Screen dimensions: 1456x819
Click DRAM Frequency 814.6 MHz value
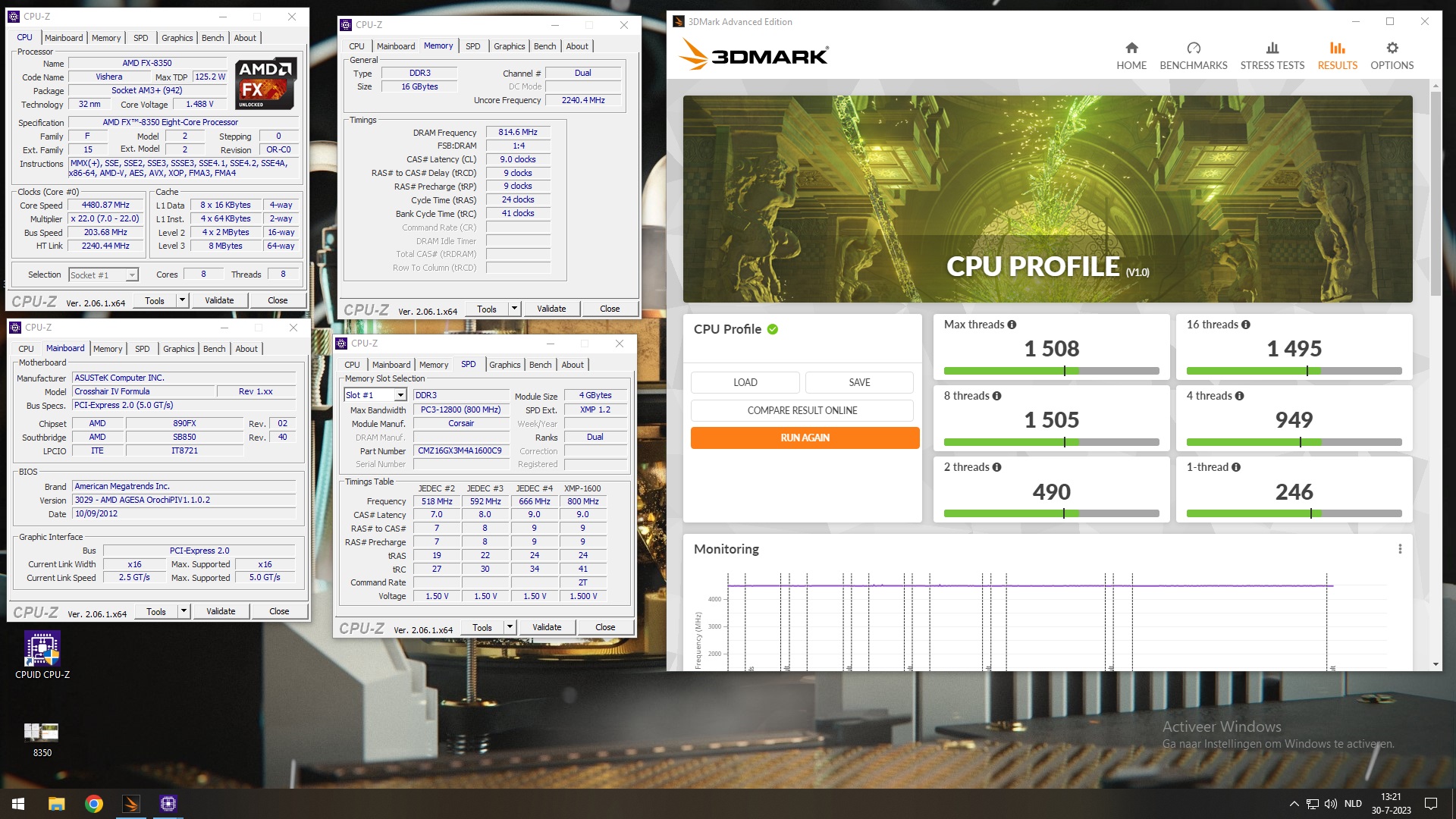point(518,132)
